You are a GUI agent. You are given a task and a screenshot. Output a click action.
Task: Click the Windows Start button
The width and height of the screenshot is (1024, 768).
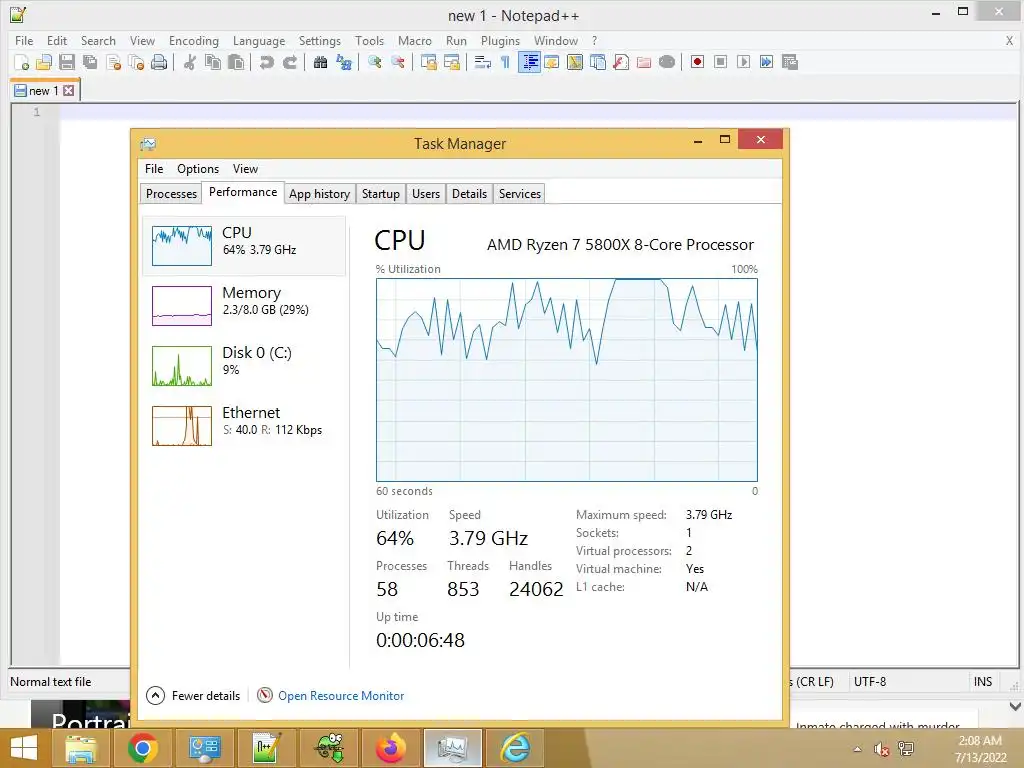coord(24,748)
